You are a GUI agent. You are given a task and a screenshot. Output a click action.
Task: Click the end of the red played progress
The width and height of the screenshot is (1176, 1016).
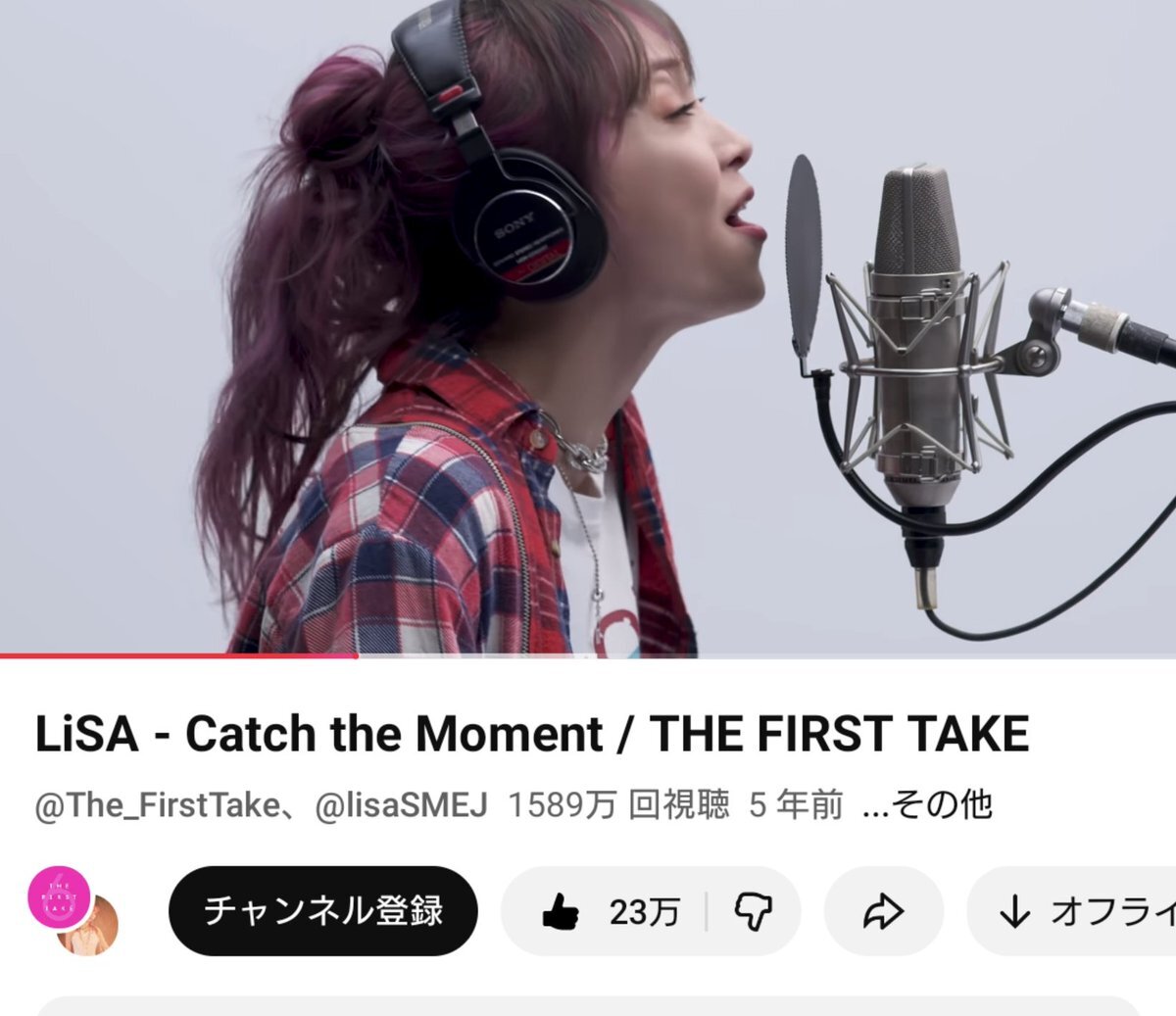click(x=356, y=654)
